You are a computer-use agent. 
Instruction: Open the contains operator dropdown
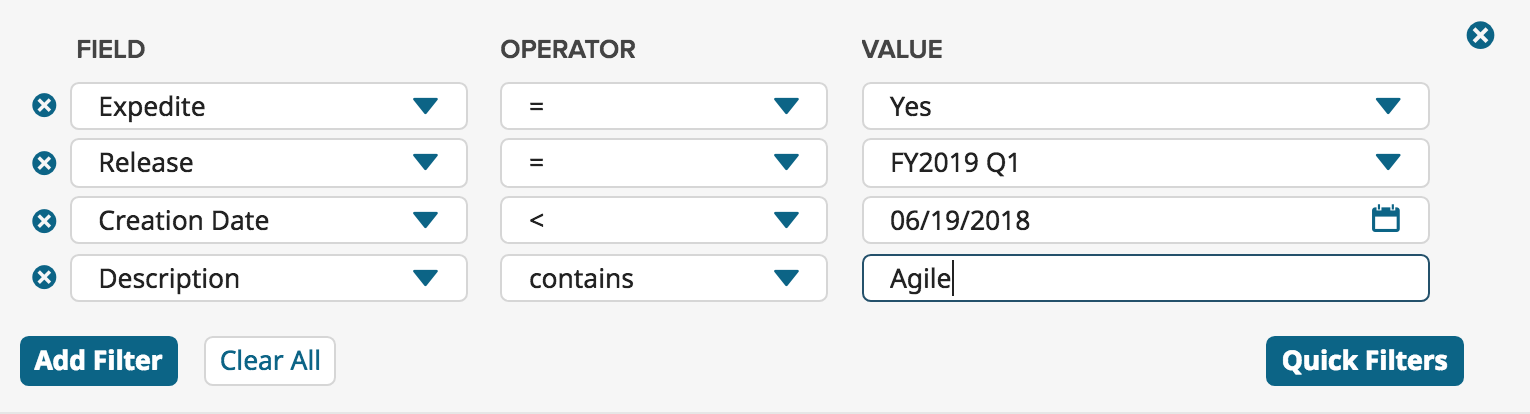pos(664,278)
